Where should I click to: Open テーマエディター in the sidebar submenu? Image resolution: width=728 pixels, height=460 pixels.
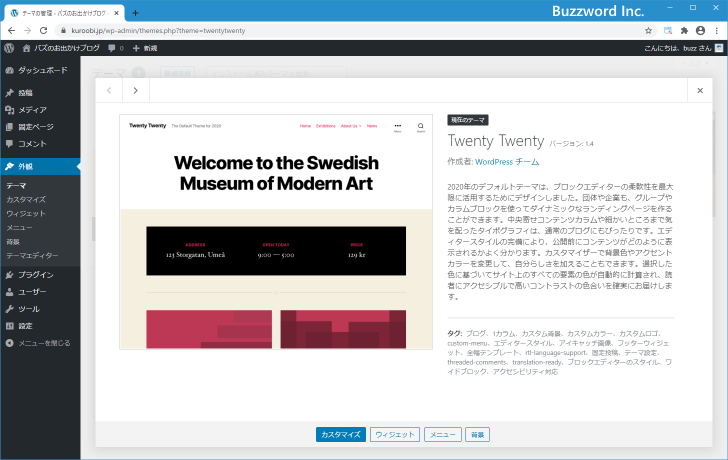click(x=32, y=256)
